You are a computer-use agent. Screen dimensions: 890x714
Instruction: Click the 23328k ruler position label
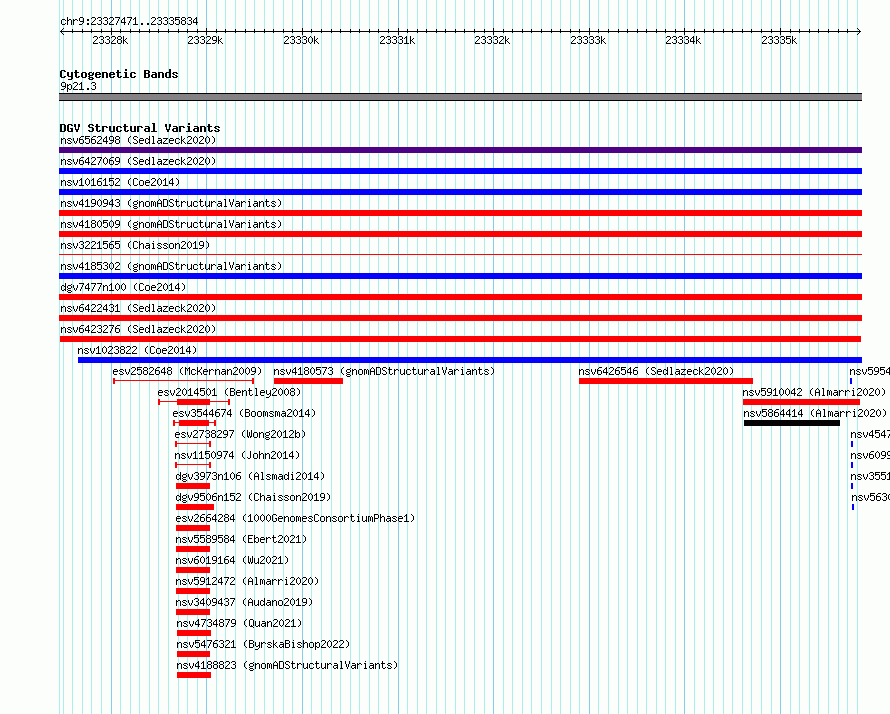[110, 40]
